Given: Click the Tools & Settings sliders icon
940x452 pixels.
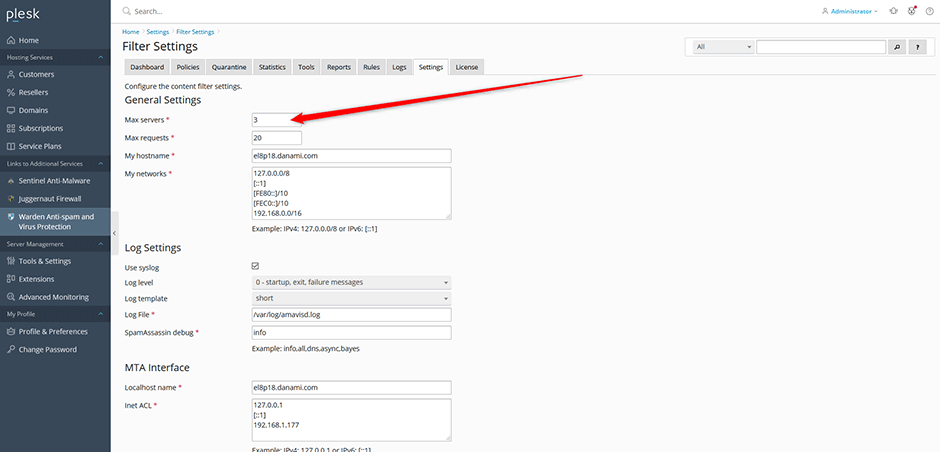Looking at the screenshot, I should tap(11, 261).
